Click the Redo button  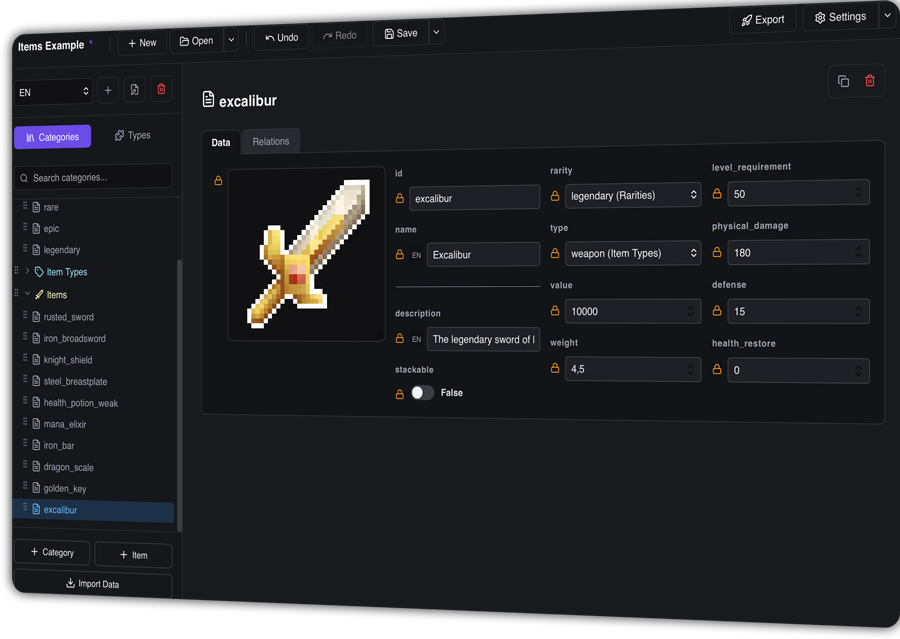340,36
